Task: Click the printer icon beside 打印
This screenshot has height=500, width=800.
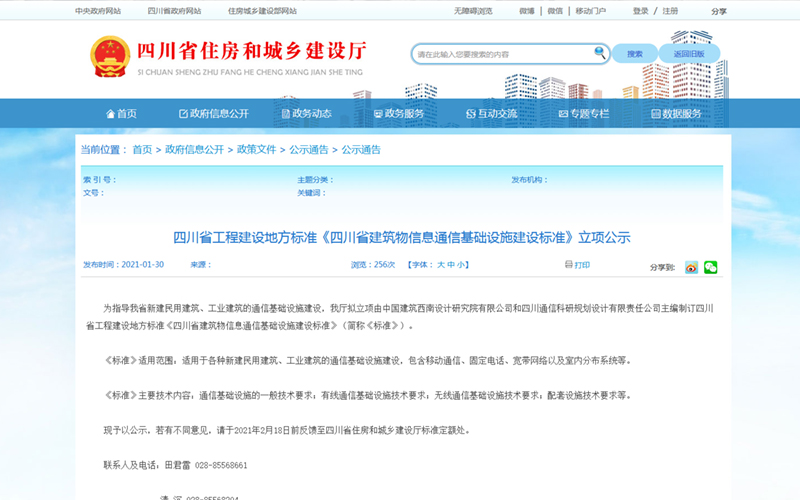Action: click(x=569, y=264)
